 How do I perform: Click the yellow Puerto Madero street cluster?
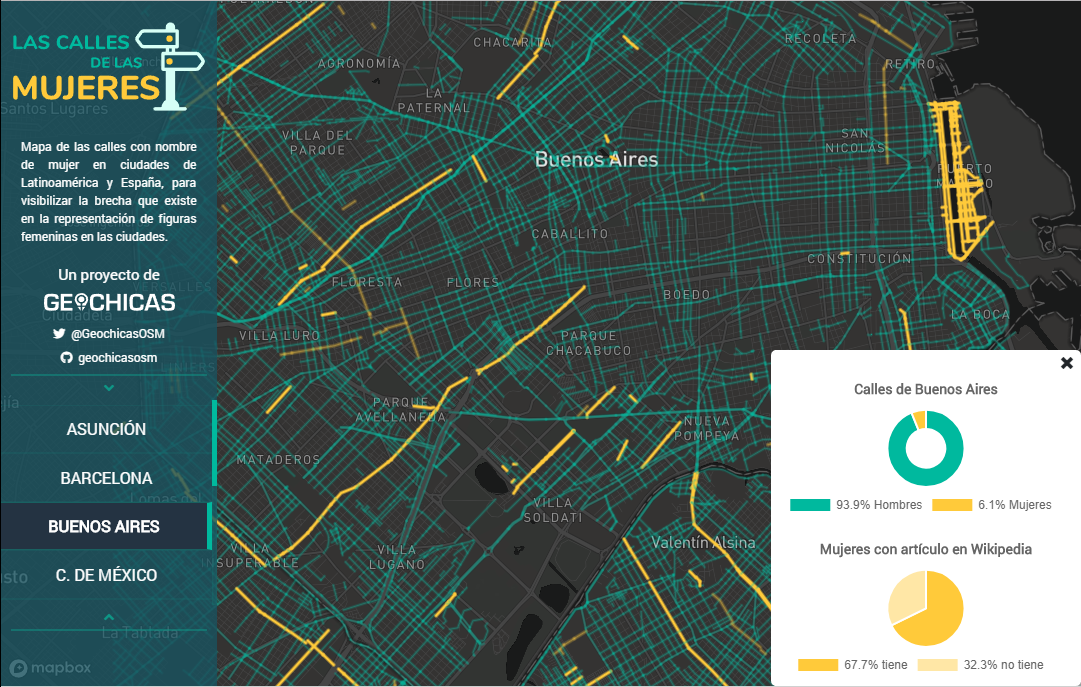[x=960, y=181]
